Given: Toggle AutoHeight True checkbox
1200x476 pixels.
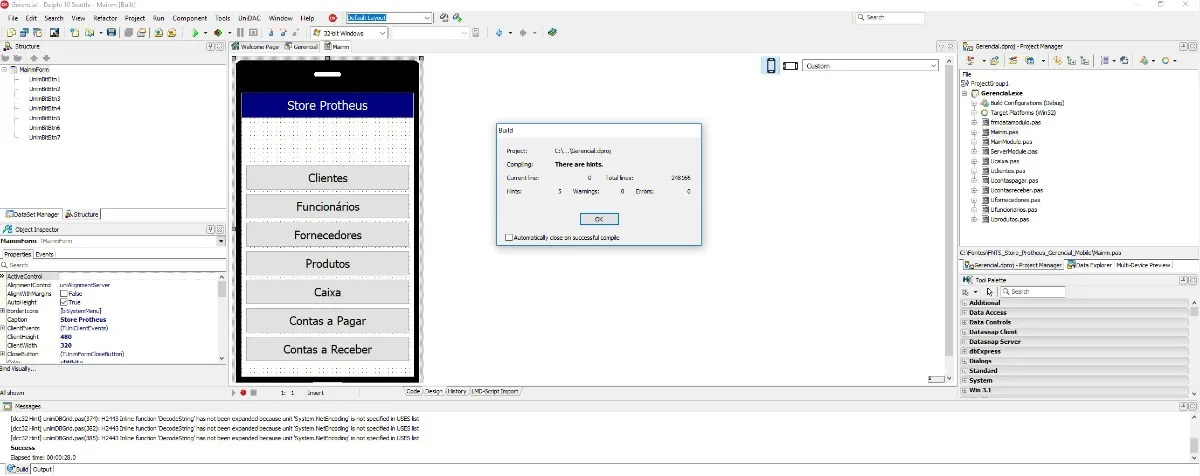Looking at the screenshot, I should tap(65, 302).
